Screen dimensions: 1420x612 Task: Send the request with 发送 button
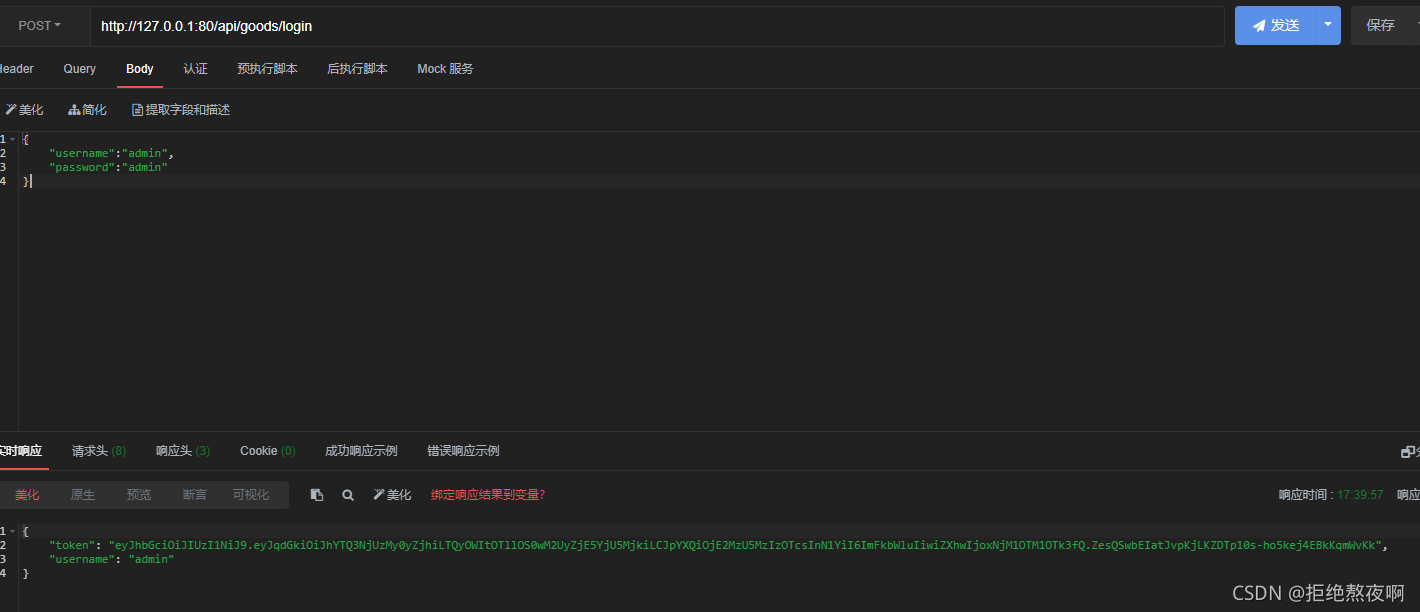pos(1275,26)
